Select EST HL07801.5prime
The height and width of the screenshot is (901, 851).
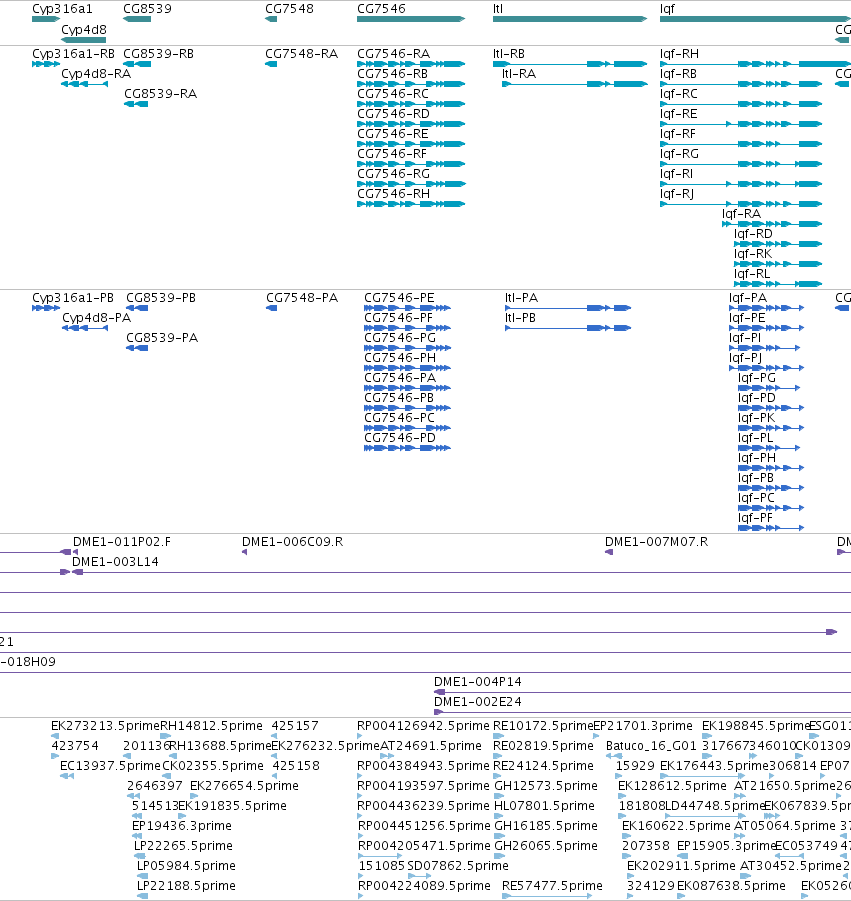point(544,806)
